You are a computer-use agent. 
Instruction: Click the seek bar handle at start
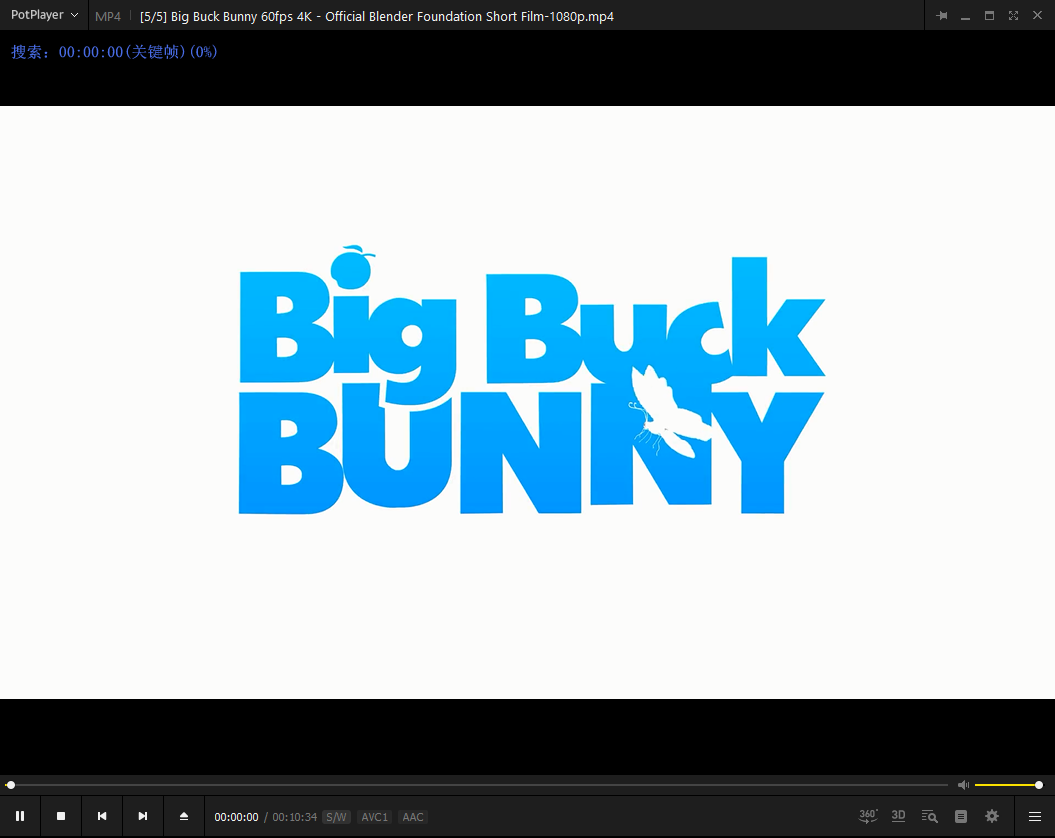(11, 785)
